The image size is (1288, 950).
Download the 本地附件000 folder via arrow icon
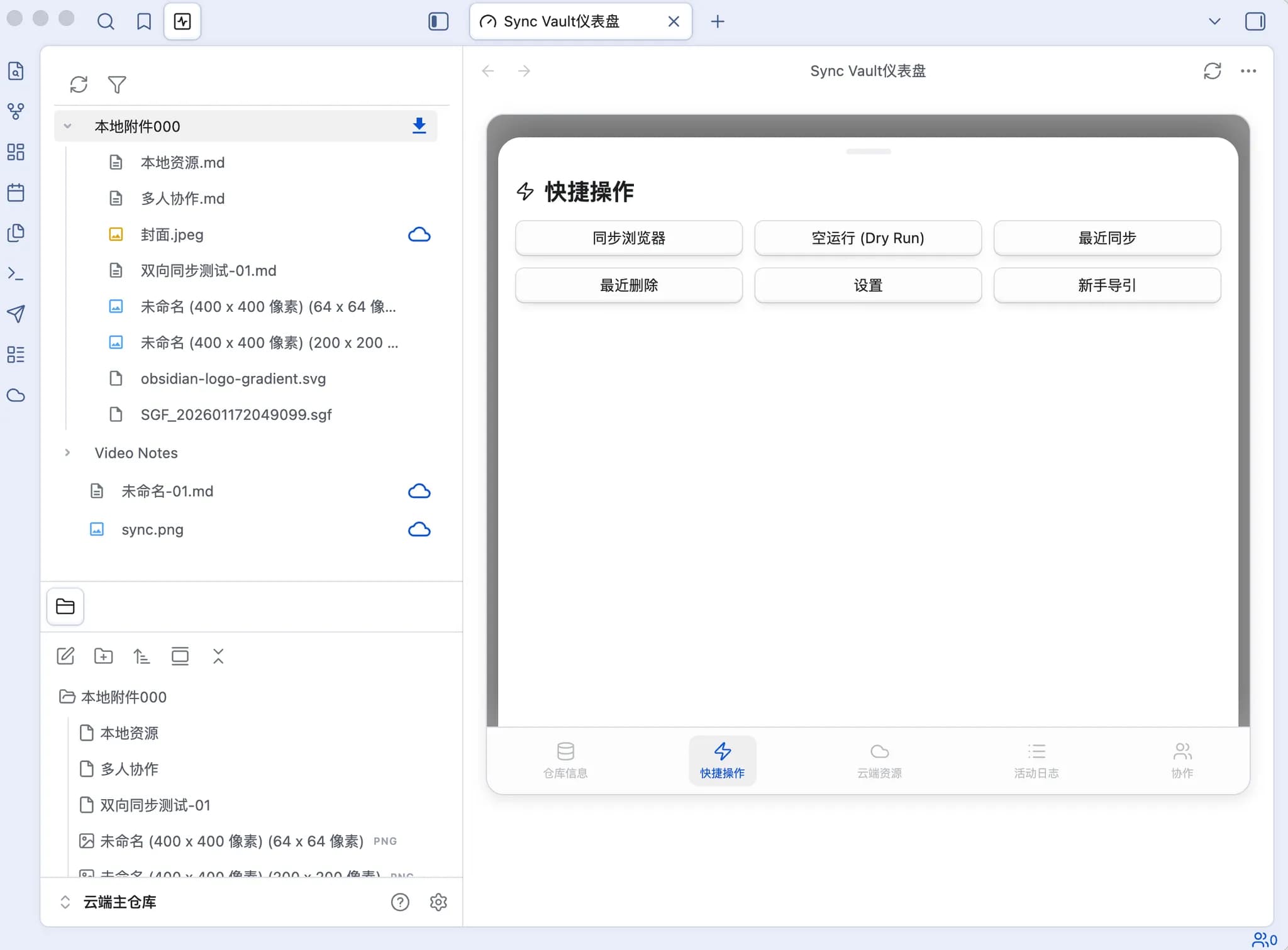click(x=419, y=126)
